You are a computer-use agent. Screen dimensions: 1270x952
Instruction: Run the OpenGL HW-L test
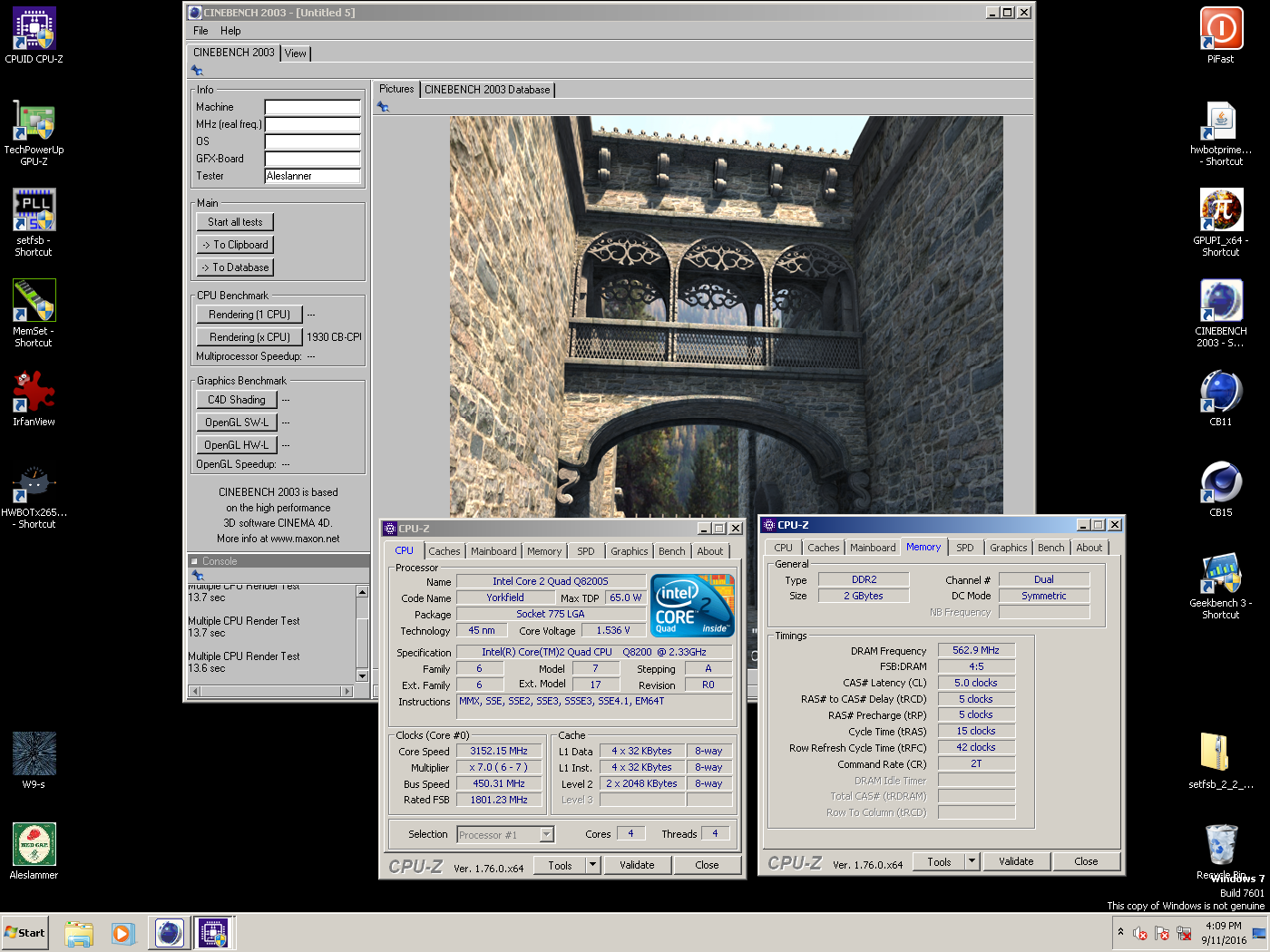[x=237, y=445]
